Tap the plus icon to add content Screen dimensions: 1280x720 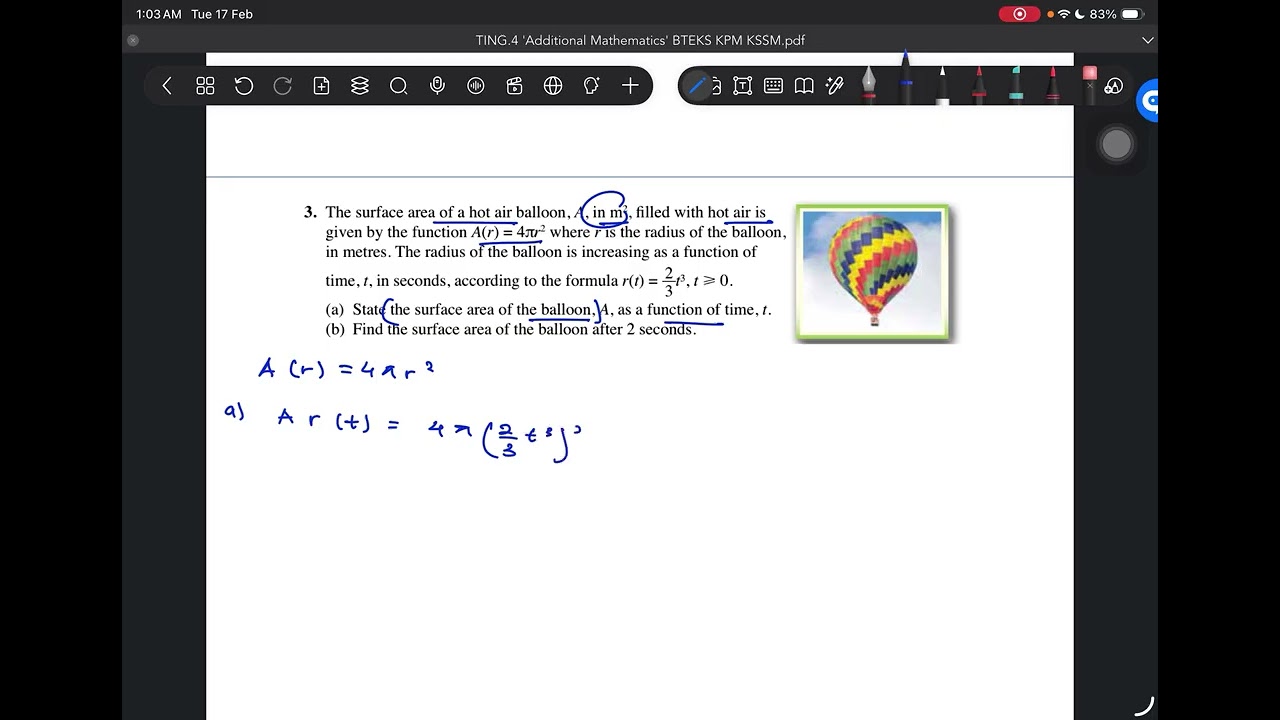630,86
